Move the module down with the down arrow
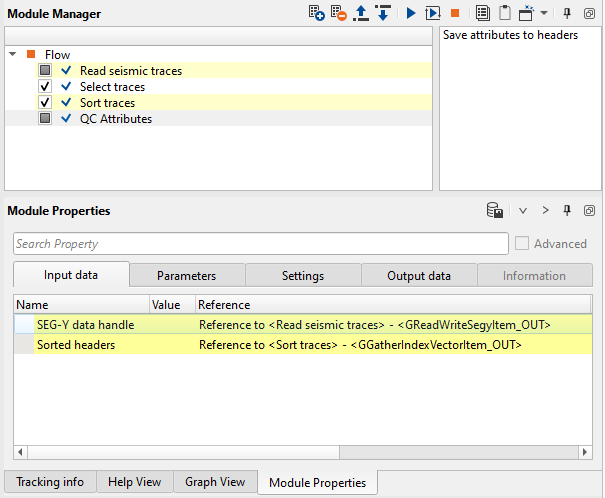605x498 pixels. [382, 14]
